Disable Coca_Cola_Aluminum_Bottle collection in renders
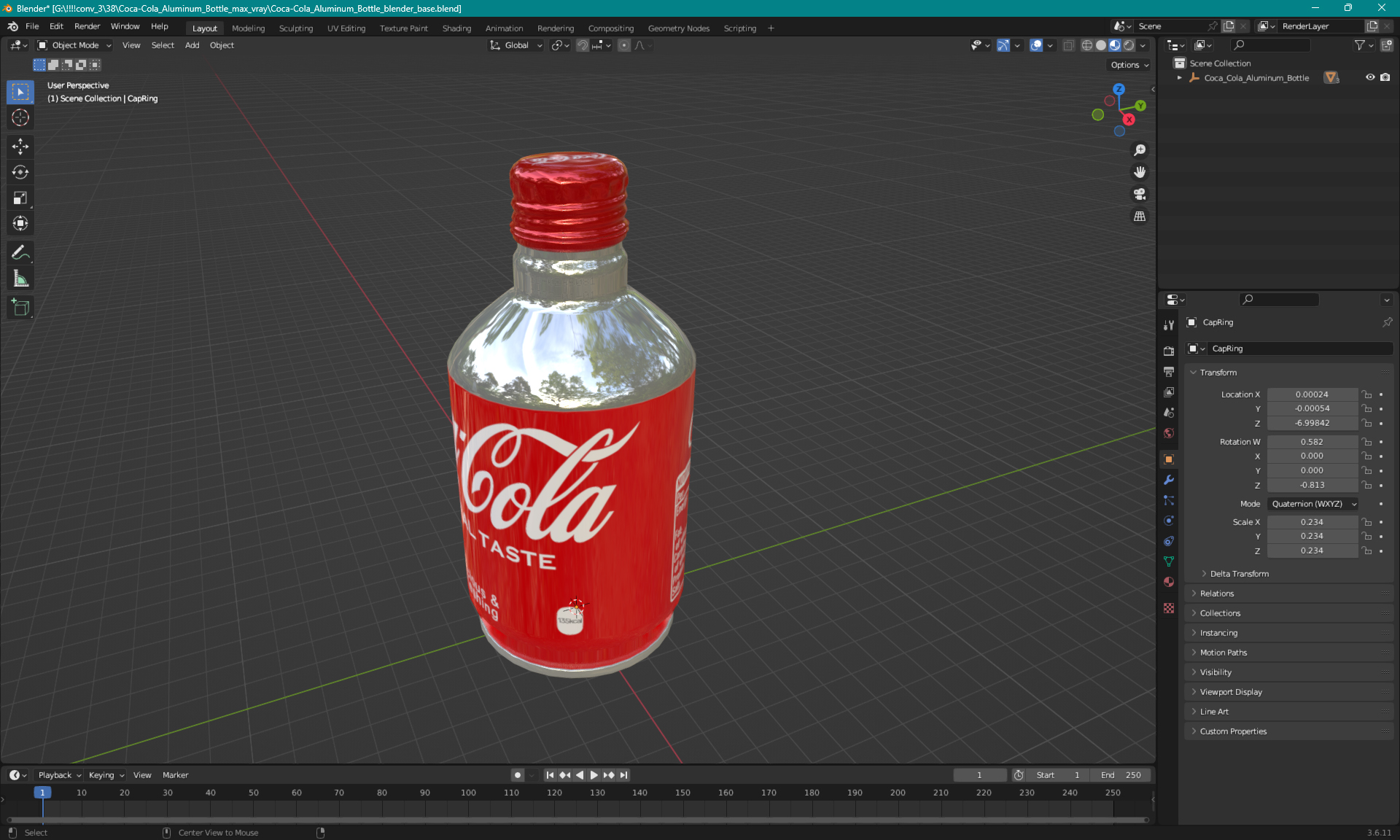 [1385, 77]
